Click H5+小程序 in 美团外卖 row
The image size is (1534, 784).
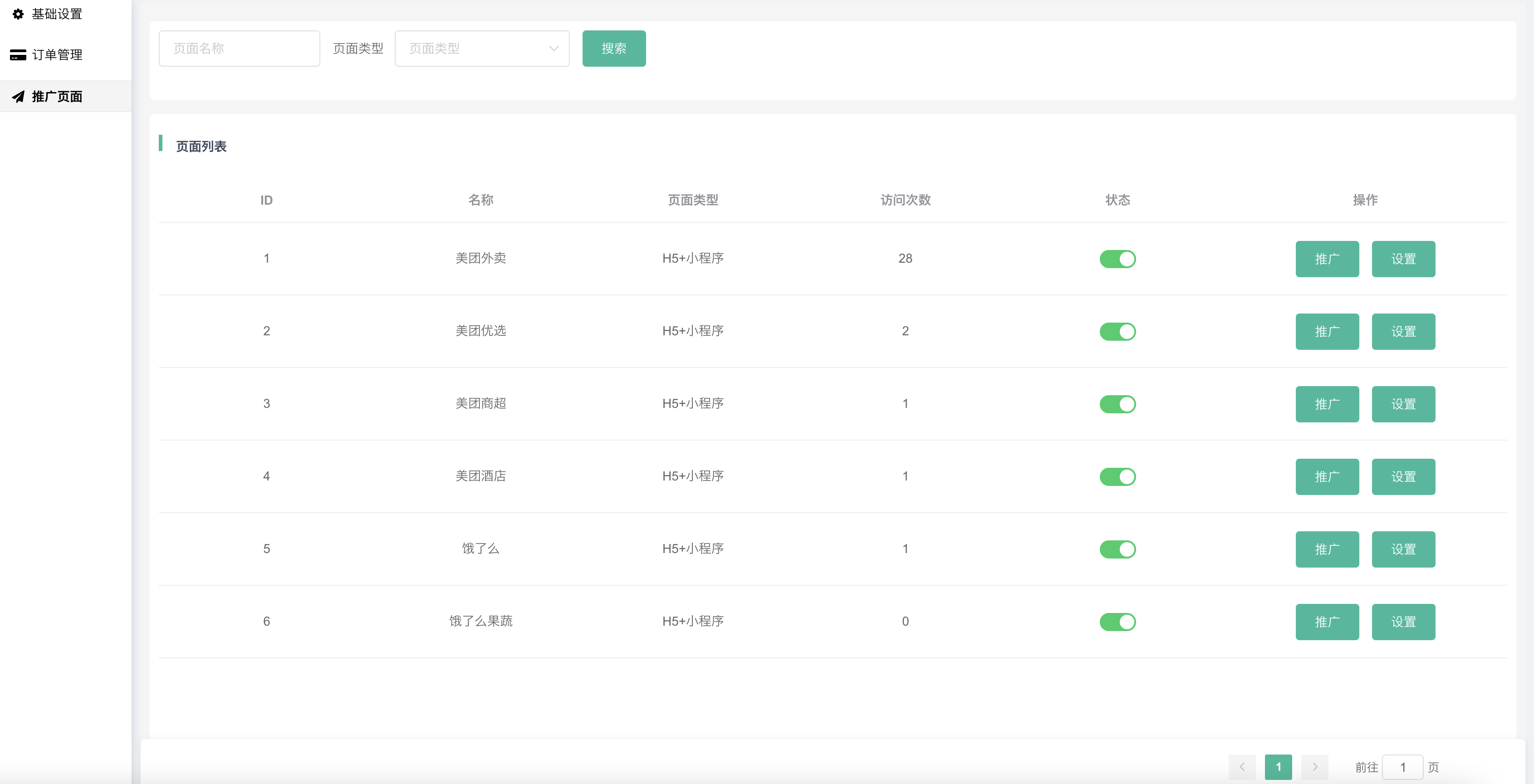692,258
